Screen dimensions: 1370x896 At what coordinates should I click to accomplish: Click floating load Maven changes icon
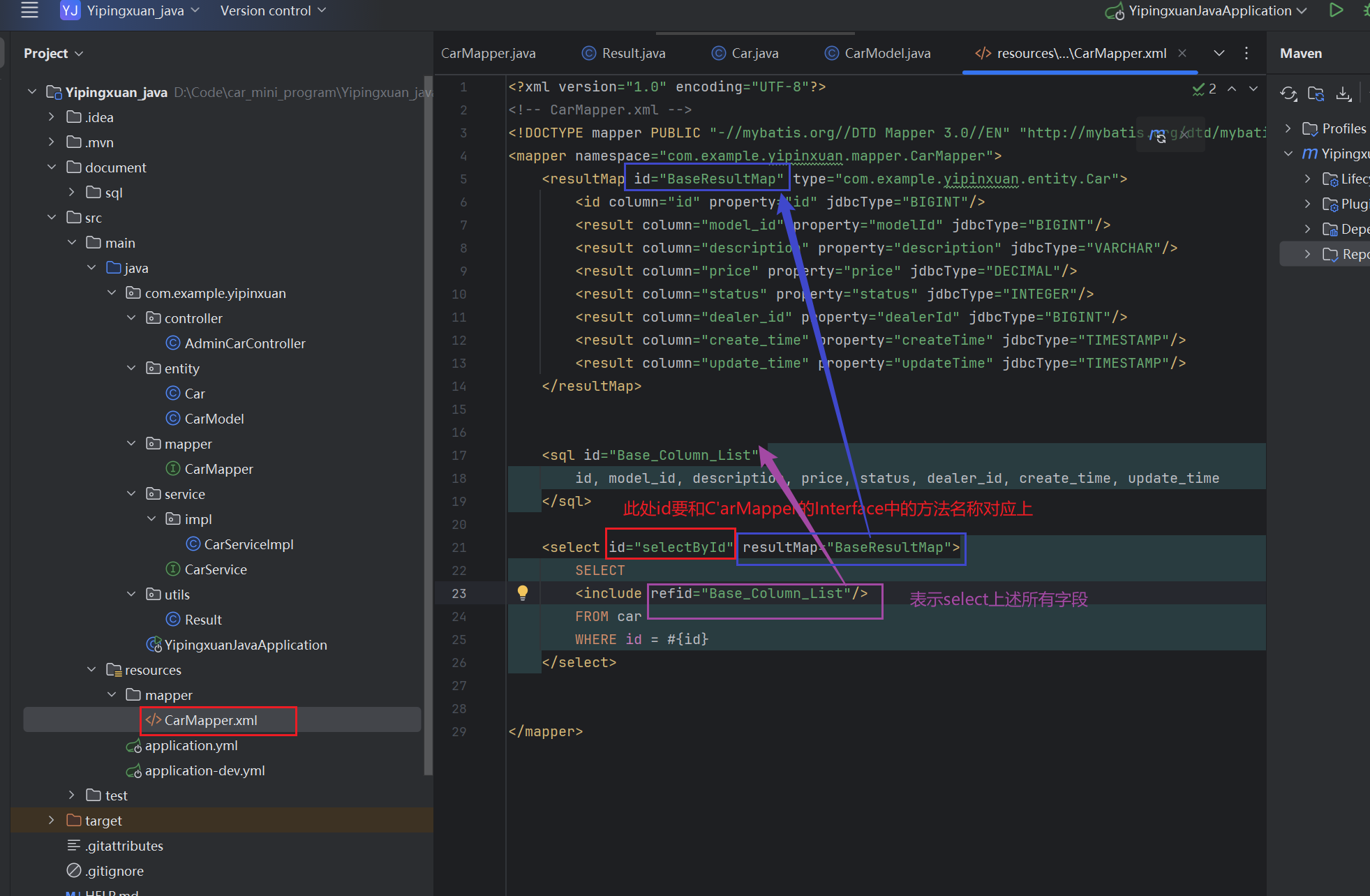pos(1159,135)
